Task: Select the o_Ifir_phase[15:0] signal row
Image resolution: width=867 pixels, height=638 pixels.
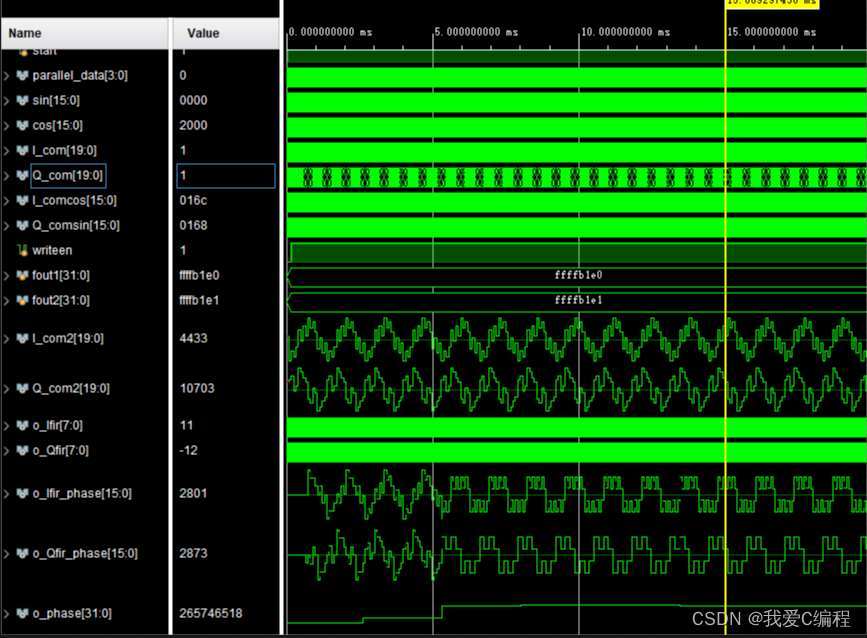Action: click(81, 493)
